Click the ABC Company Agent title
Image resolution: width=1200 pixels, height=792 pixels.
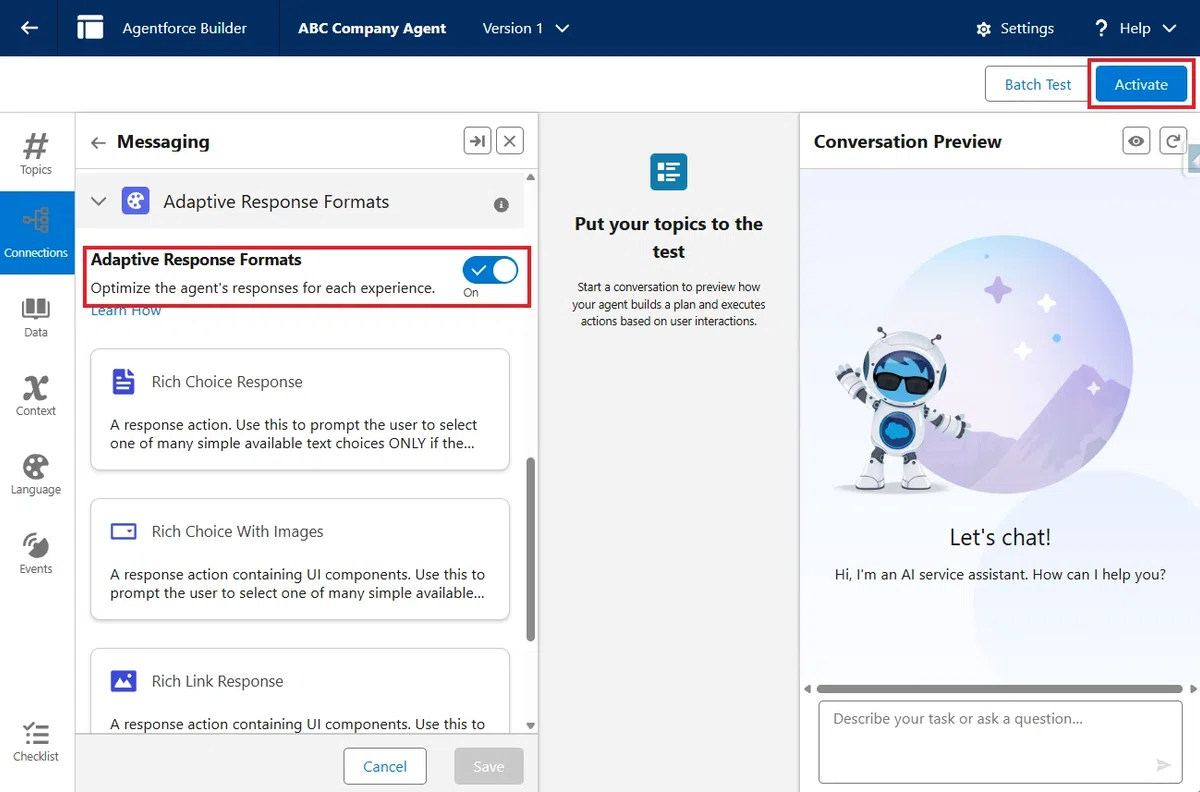click(x=372, y=28)
